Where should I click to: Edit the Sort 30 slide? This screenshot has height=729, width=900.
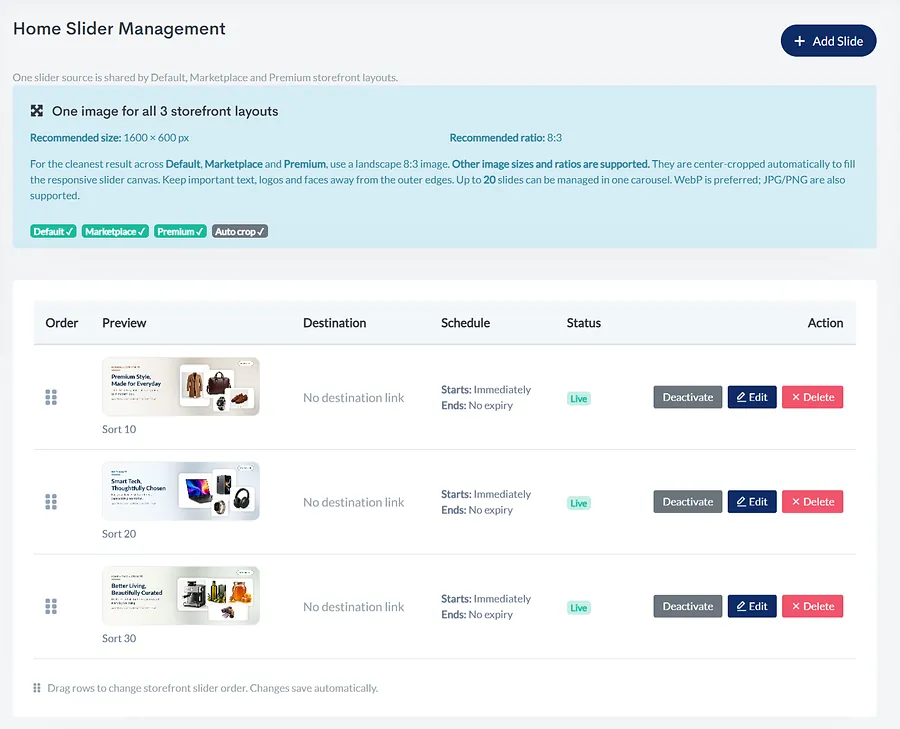pos(752,606)
